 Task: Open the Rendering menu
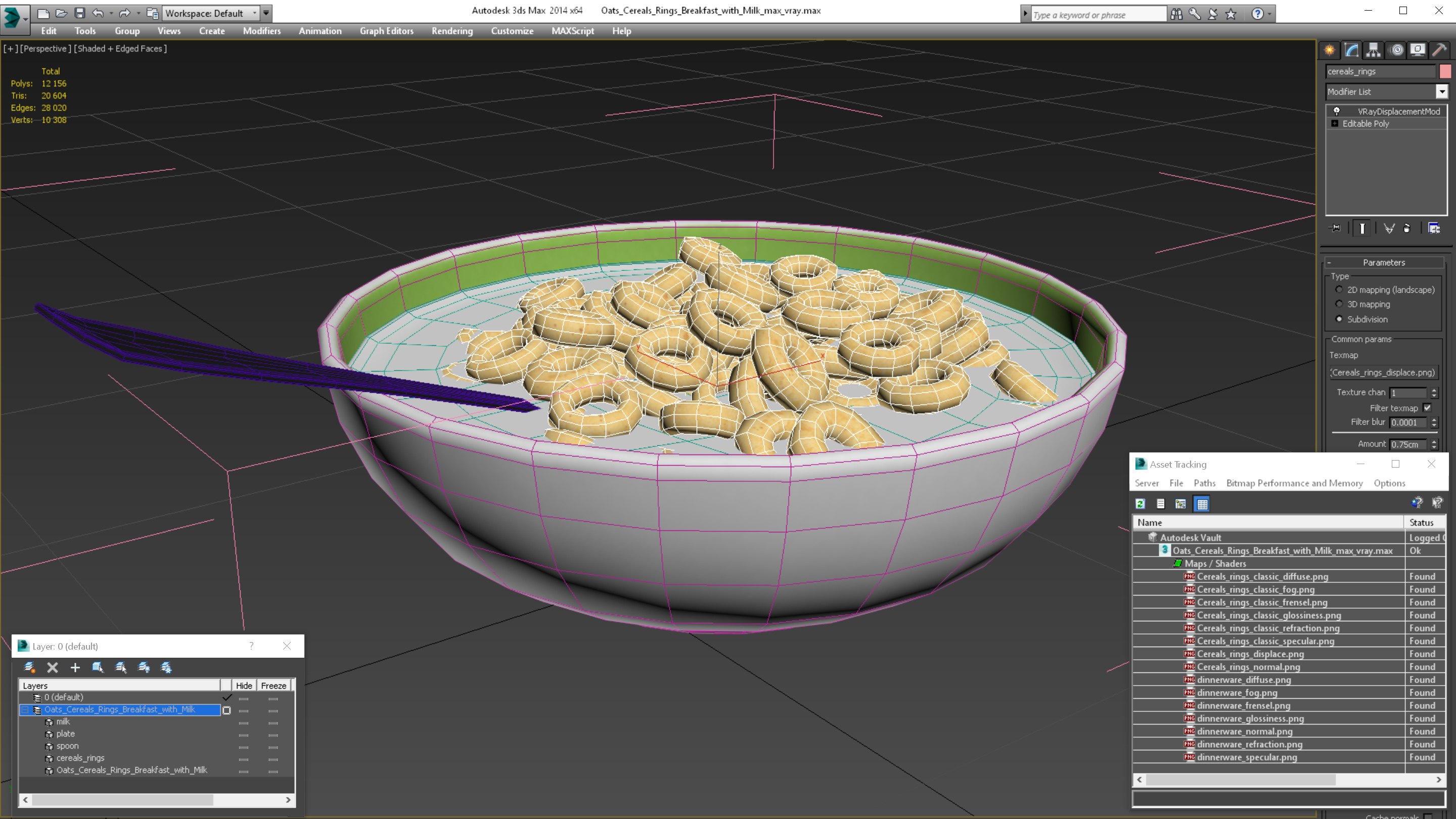point(451,31)
